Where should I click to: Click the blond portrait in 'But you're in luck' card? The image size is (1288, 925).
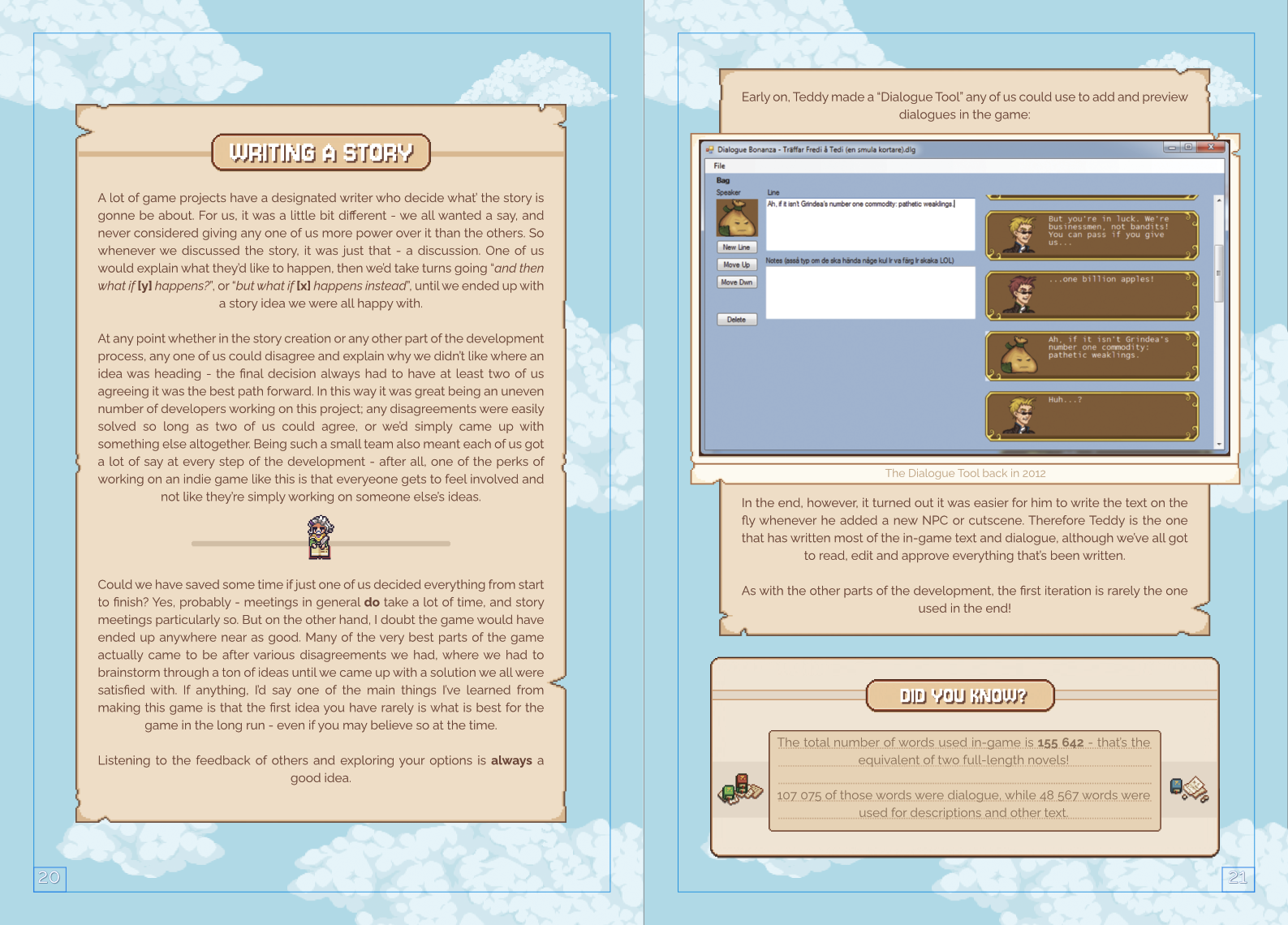(1018, 234)
